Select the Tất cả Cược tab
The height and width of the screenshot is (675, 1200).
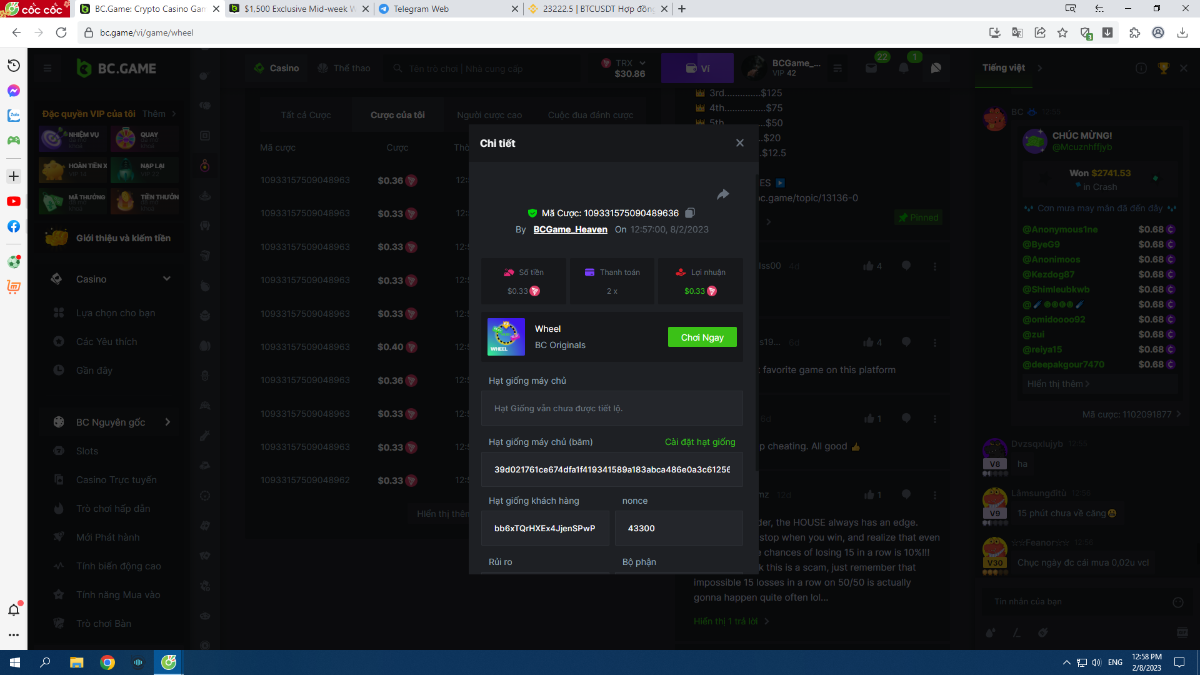tap(306, 115)
